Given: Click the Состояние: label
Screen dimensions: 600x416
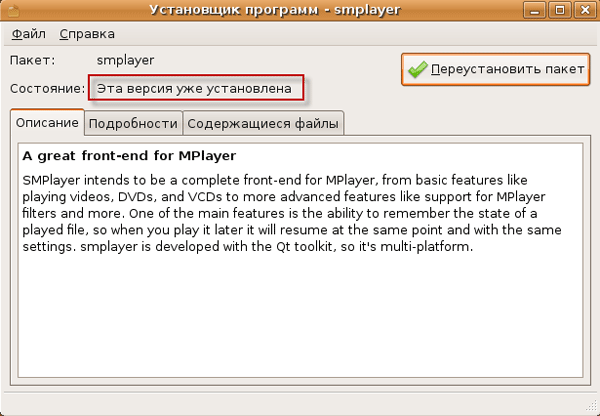Looking at the screenshot, I should coord(48,88).
